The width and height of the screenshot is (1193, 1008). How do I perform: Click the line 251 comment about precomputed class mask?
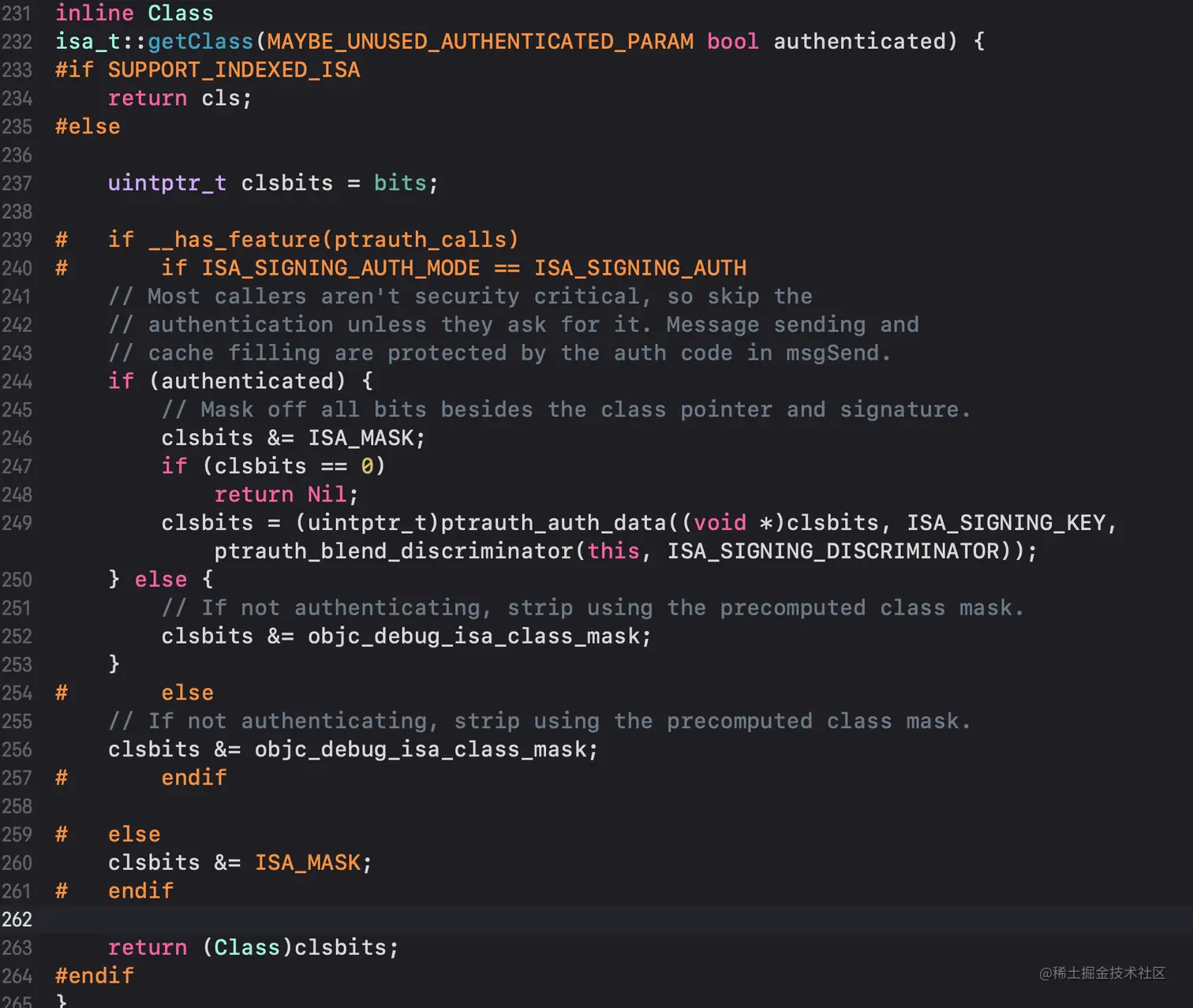click(x=593, y=608)
